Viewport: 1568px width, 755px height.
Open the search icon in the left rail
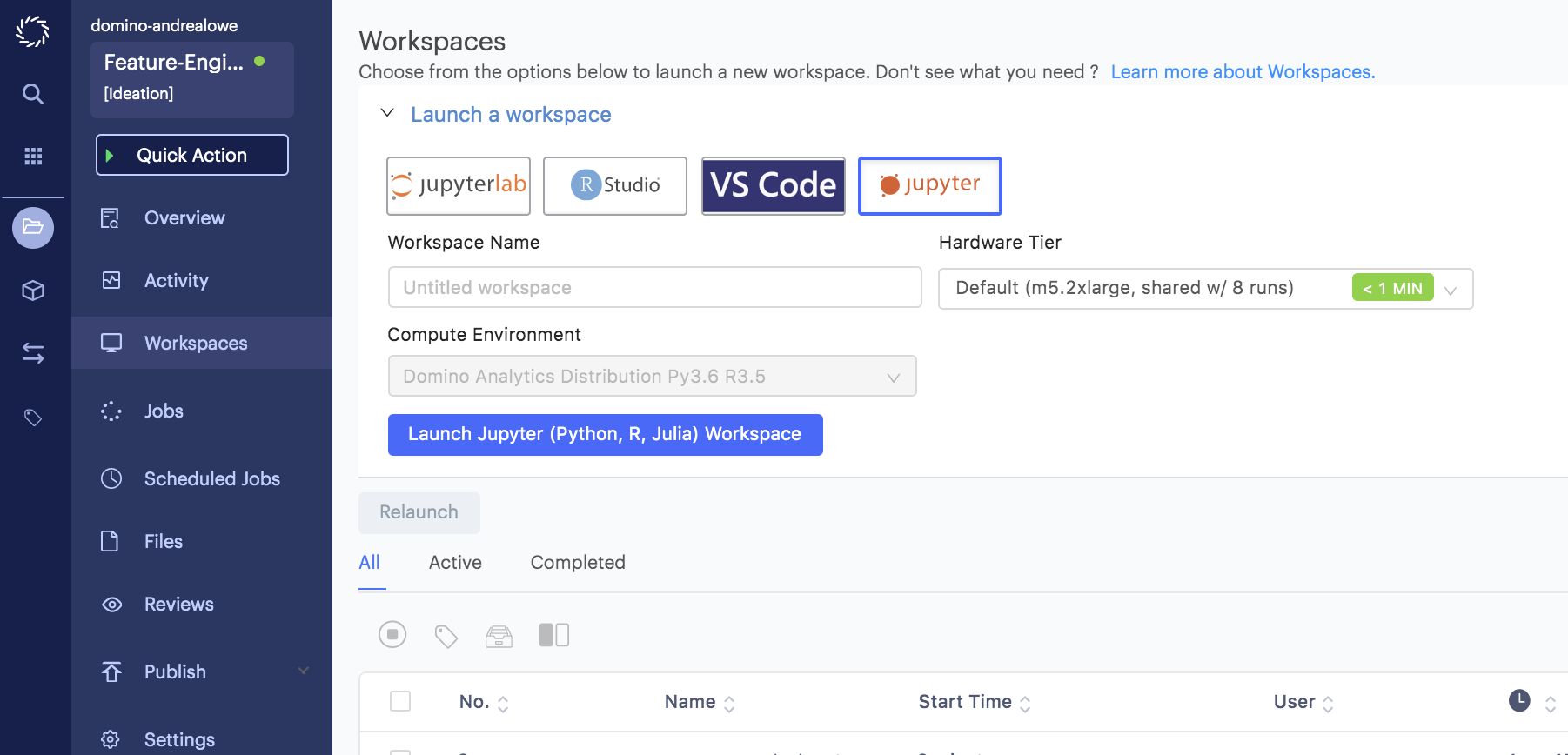[x=33, y=94]
